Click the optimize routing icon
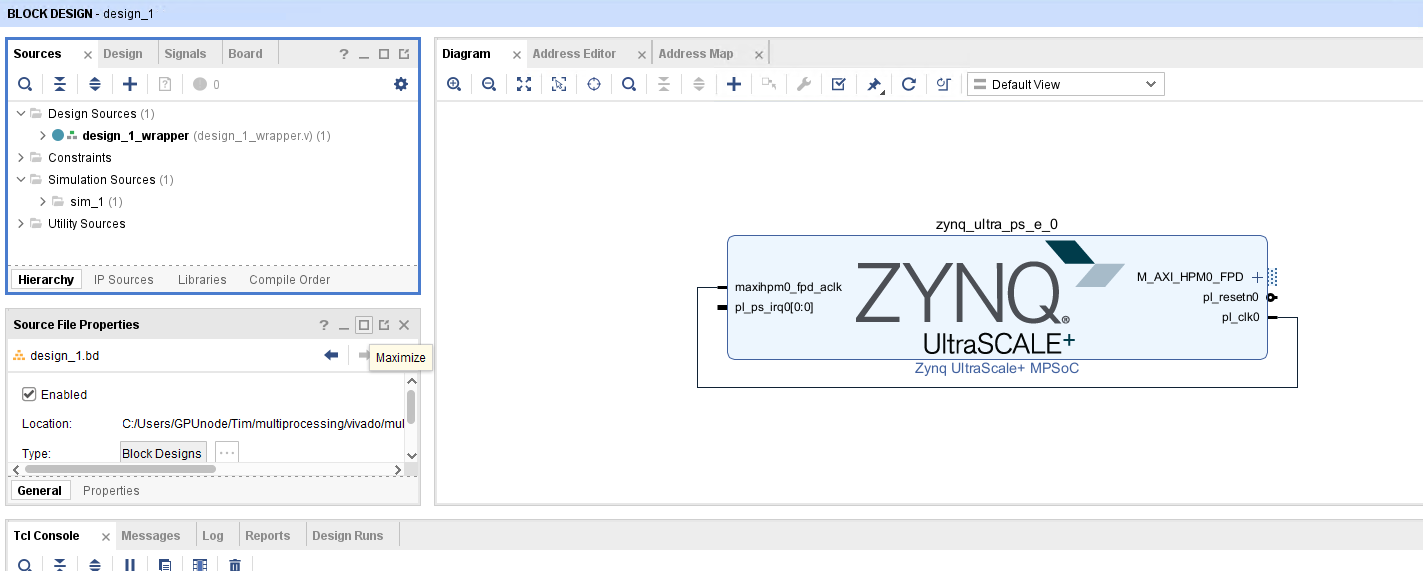The width and height of the screenshot is (1423, 571). click(x=943, y=84)
